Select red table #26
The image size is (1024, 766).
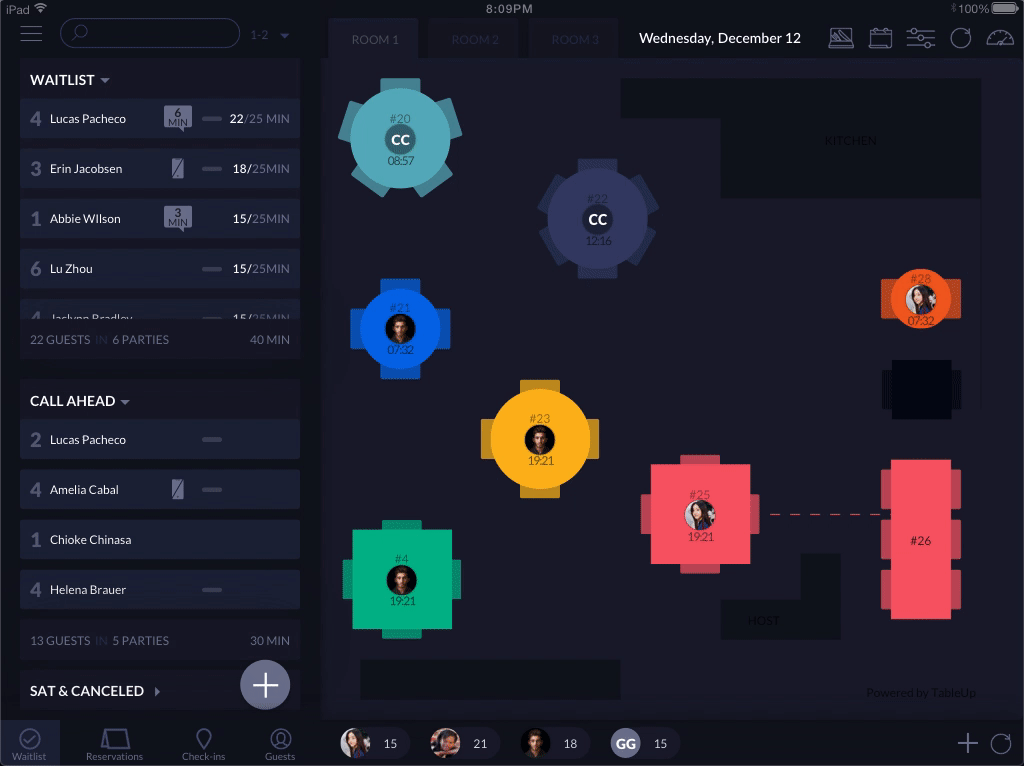coord(921,539)
